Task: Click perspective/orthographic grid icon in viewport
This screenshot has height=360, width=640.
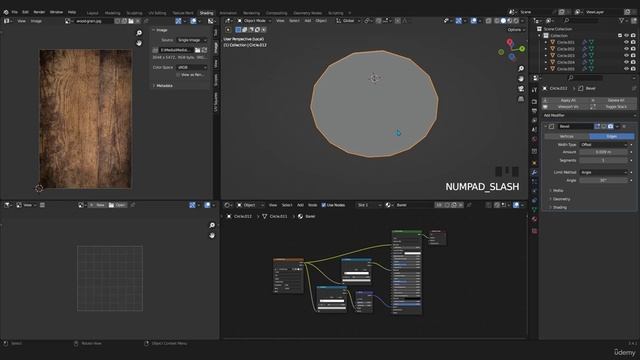Action: point(521,99)
